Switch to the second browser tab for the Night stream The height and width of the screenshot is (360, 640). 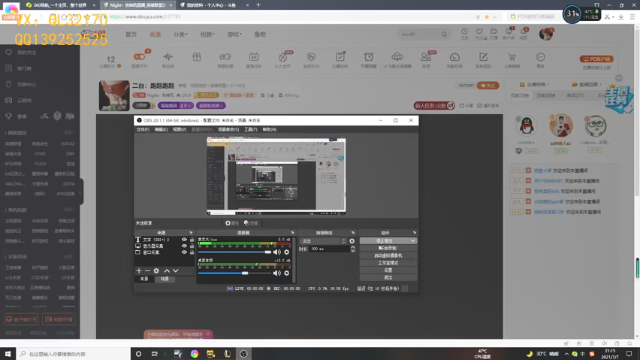pyautogui.click(x=137, y=5)
